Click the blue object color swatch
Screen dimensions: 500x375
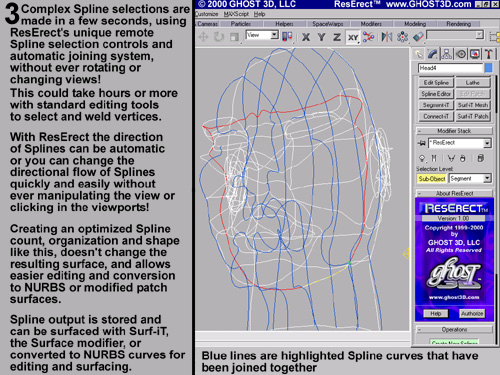point(488,68)
